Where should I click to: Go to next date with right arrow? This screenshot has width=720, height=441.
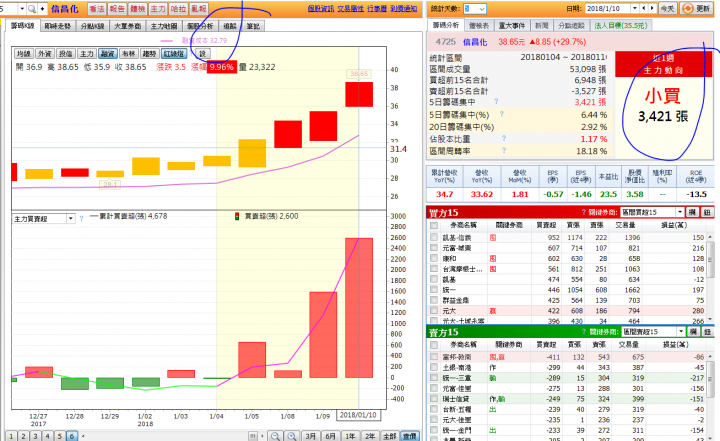coord(652,9)
